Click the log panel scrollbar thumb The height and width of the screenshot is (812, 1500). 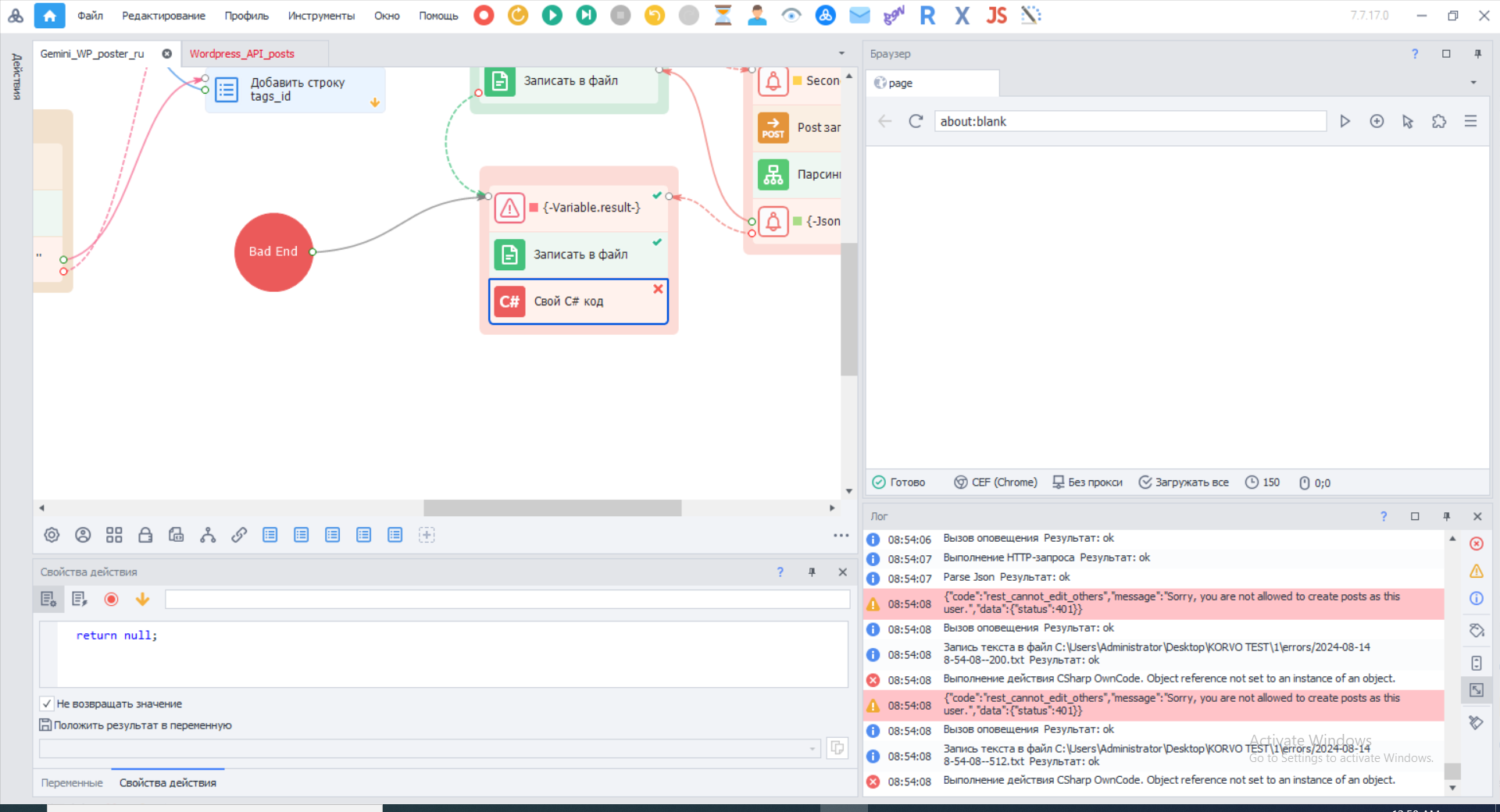(x=1452, y=771)
